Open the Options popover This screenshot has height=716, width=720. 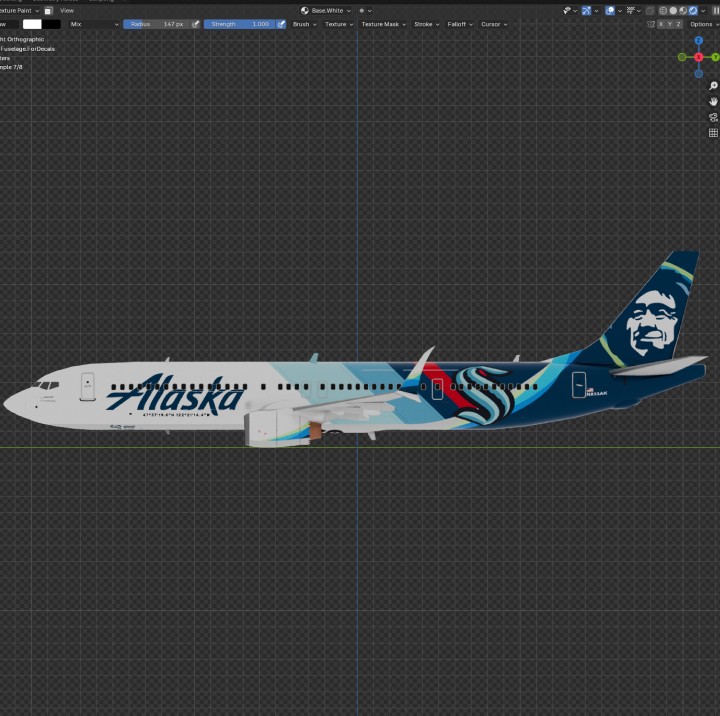pos(703,24)
